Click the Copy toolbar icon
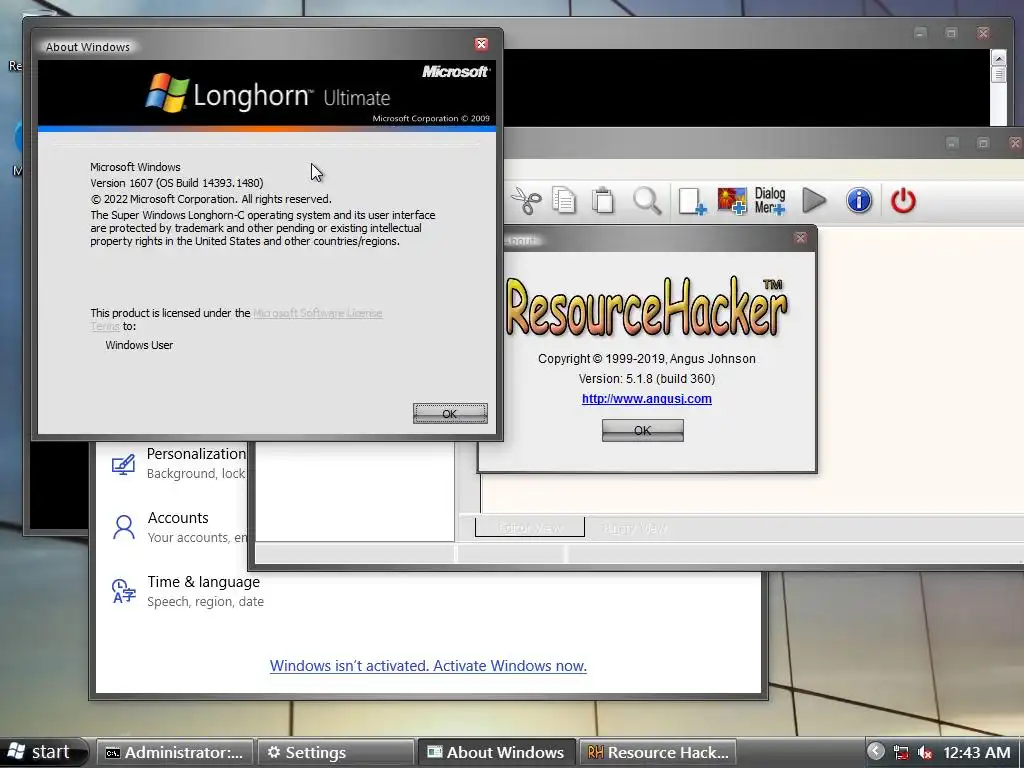Screen dimensions: 1024x768 coord(564,200)
